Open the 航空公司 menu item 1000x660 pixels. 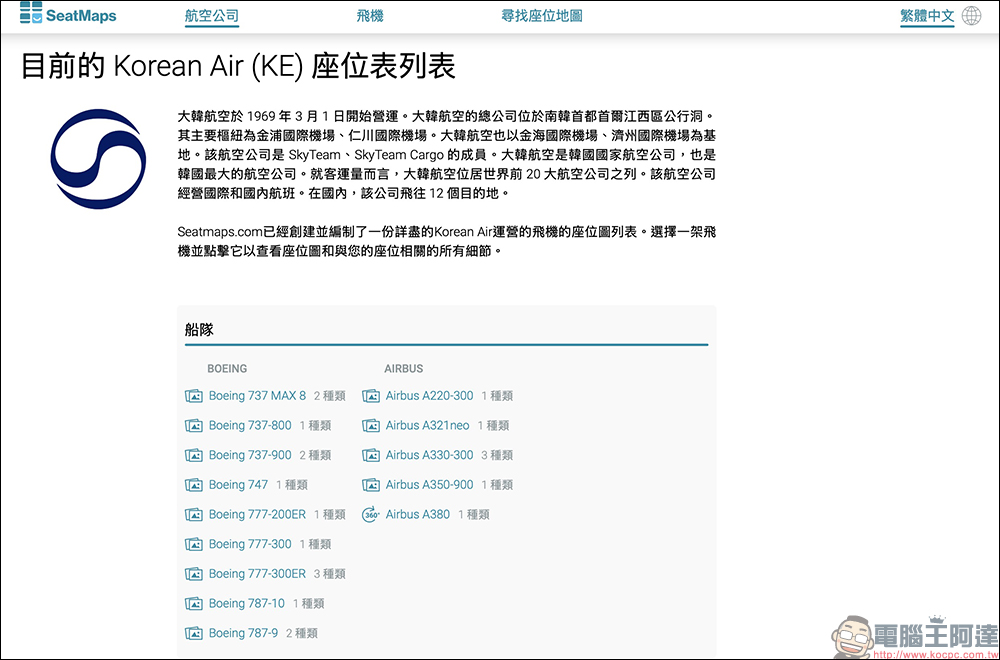(212, 16)
